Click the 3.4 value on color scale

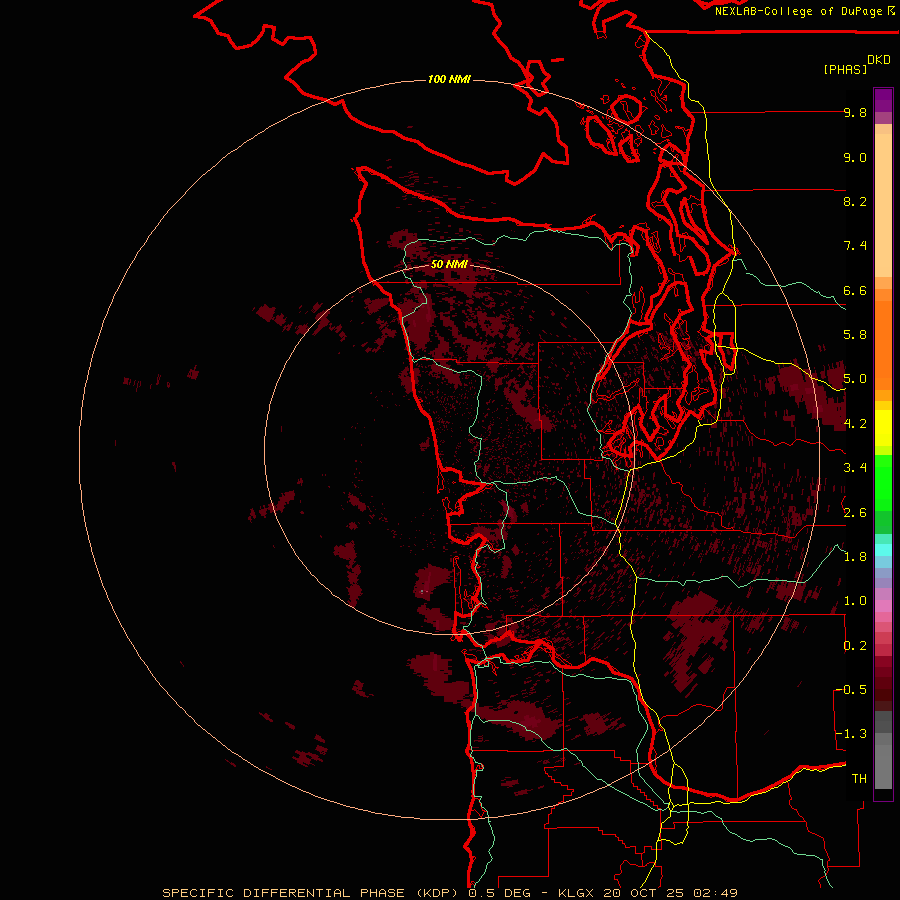855,468
